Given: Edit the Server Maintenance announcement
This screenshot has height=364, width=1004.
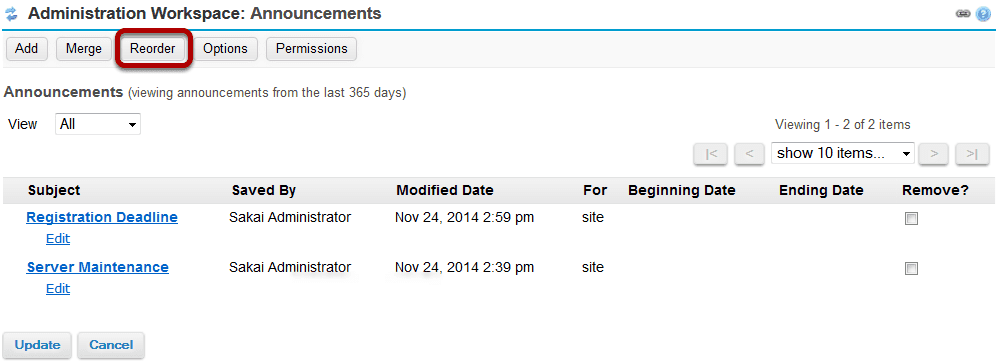Looking at the screenshot, I should point(58,288).
